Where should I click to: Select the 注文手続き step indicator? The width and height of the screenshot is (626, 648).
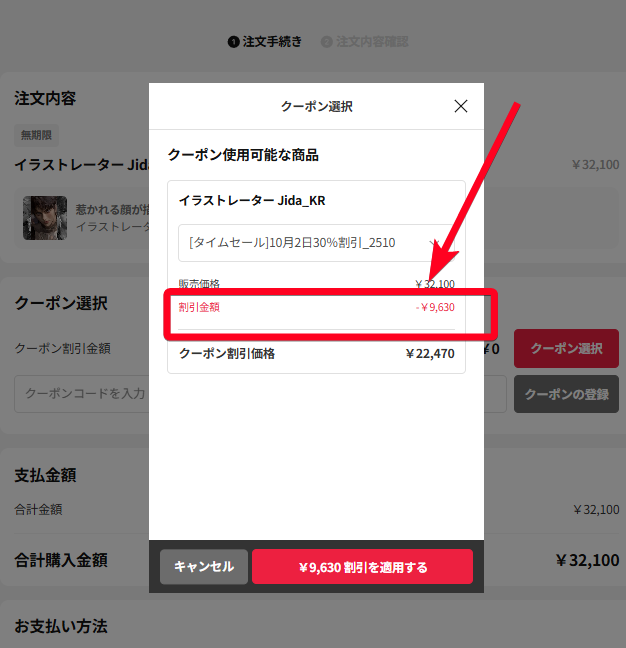265,42
